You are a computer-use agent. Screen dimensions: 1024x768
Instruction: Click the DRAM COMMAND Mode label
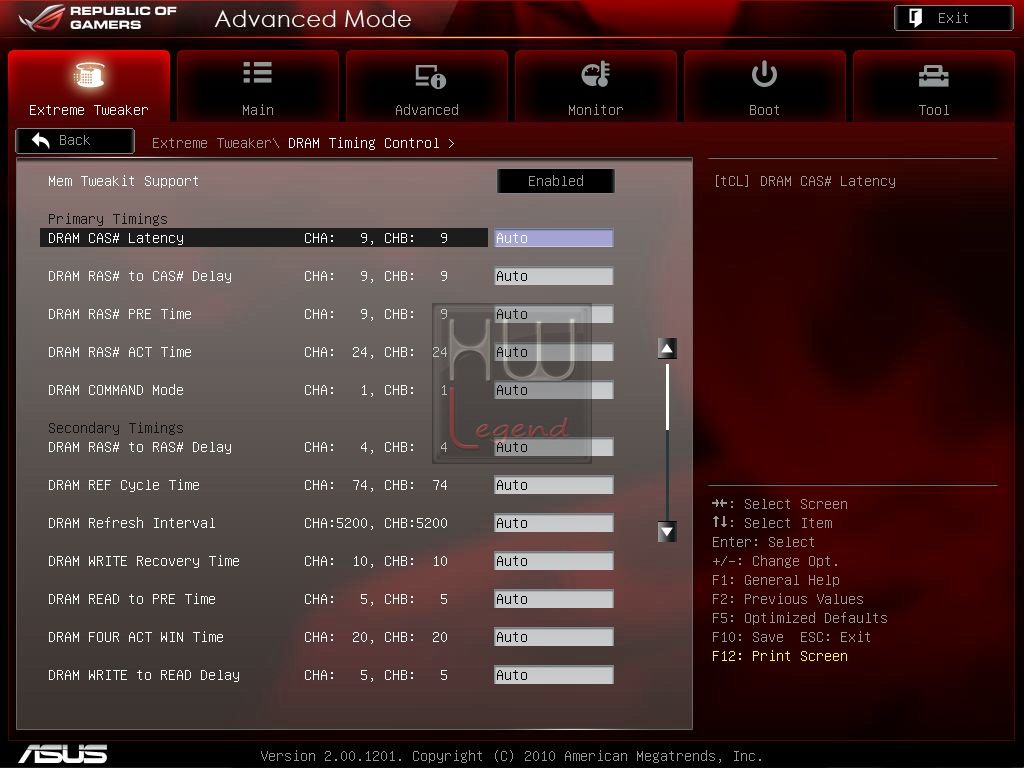(x=116, y=390)
